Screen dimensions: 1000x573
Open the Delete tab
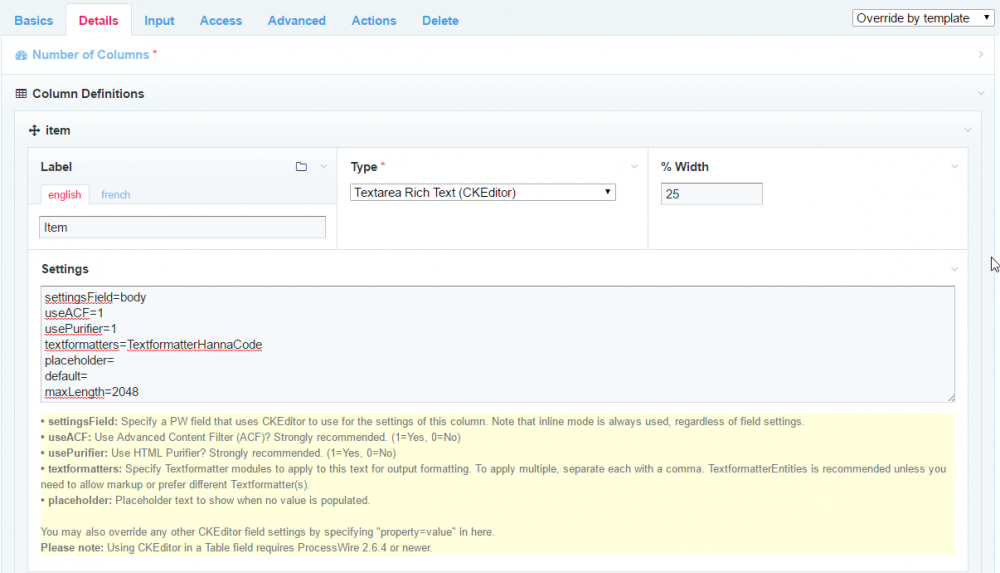tap(440, 20)
